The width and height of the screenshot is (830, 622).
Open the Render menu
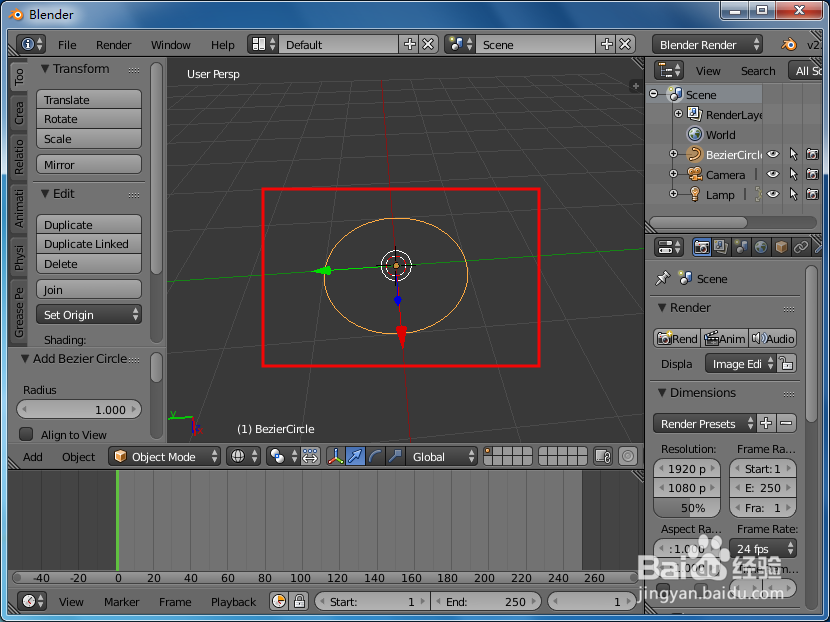[x=113, y=45]
